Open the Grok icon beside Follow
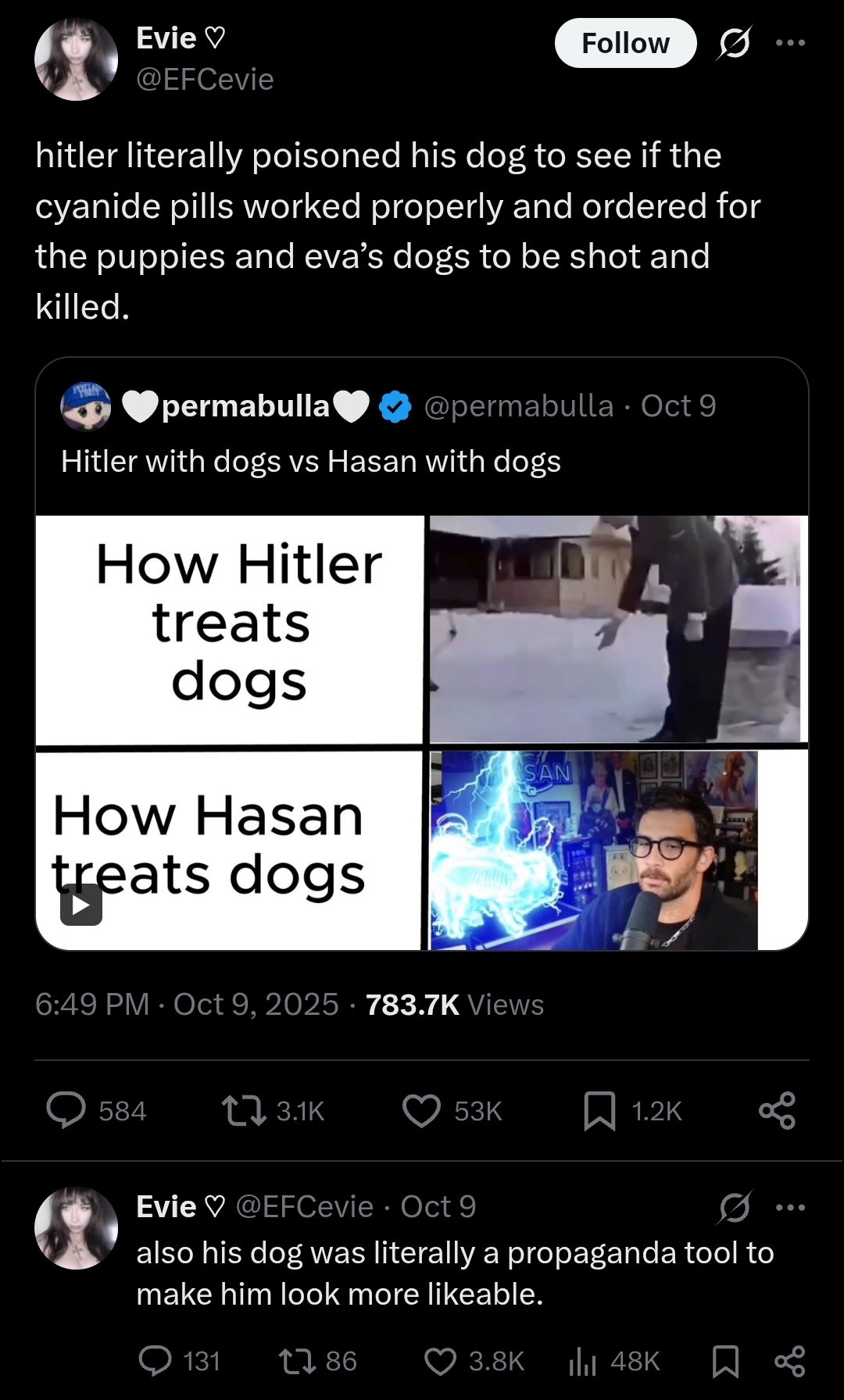This screenshot has height=1400, width=844. click(x=734, y=43)
